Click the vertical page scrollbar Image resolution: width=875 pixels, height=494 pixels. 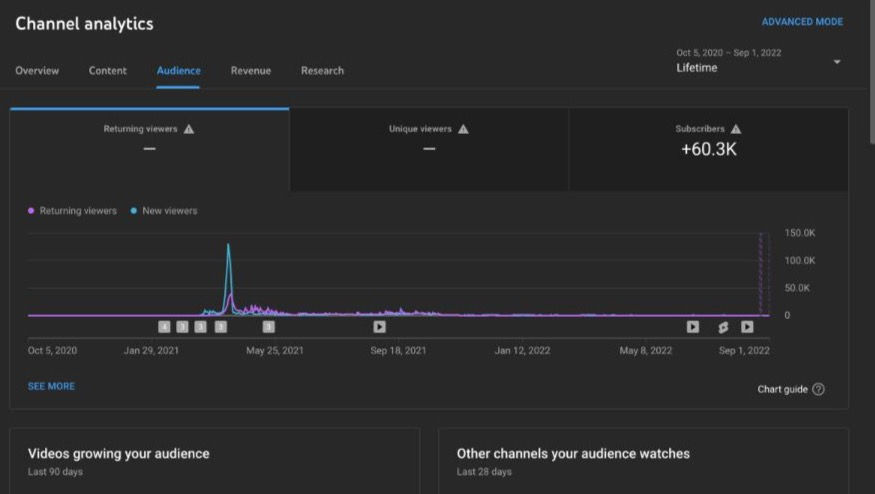pos(872,73)
